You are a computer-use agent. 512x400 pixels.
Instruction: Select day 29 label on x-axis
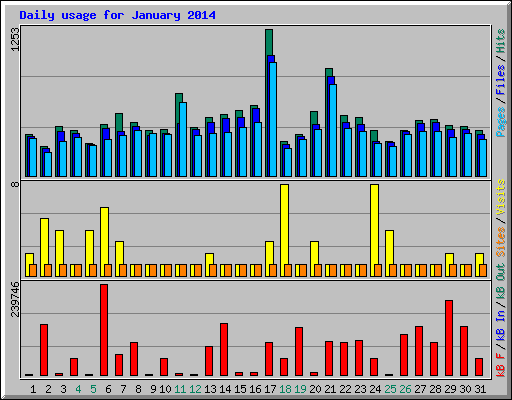(450, 389)
